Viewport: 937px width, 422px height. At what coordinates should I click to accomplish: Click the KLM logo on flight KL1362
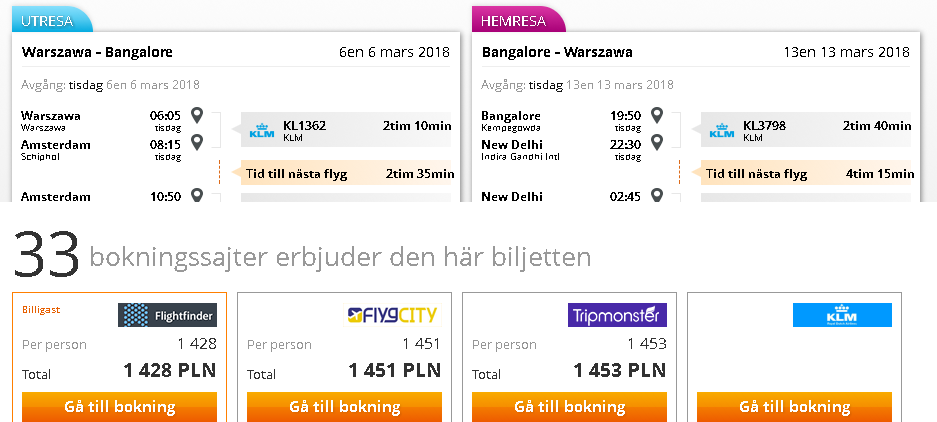point(262,130)
